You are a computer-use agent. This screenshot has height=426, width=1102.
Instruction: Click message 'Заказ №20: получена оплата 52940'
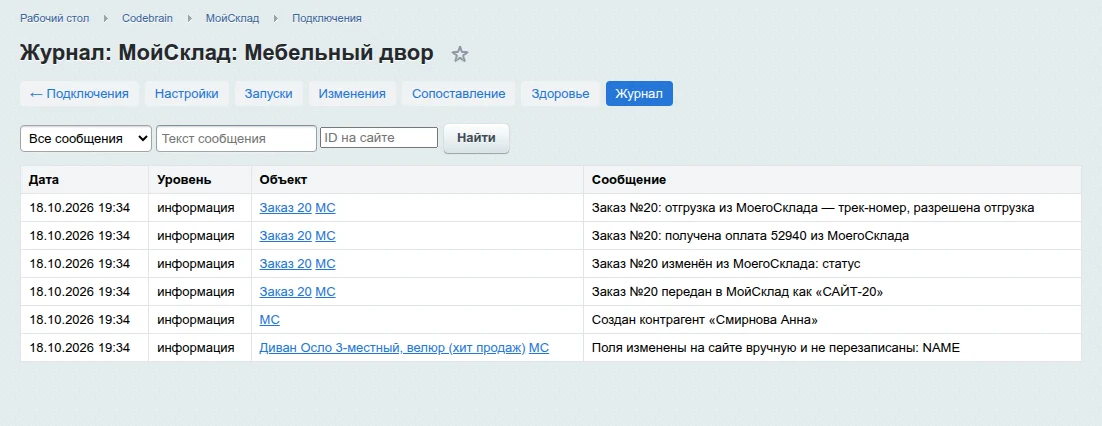click(751, 235)
